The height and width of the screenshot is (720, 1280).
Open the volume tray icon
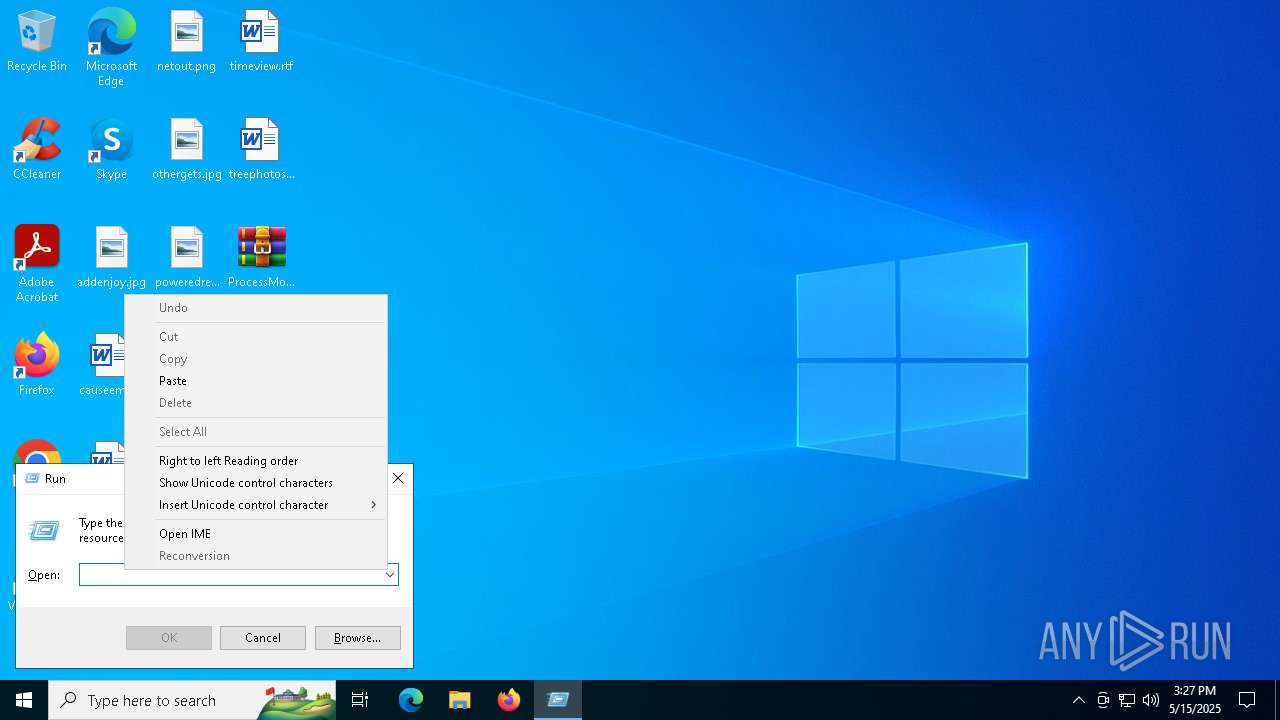coord(1151,700)
